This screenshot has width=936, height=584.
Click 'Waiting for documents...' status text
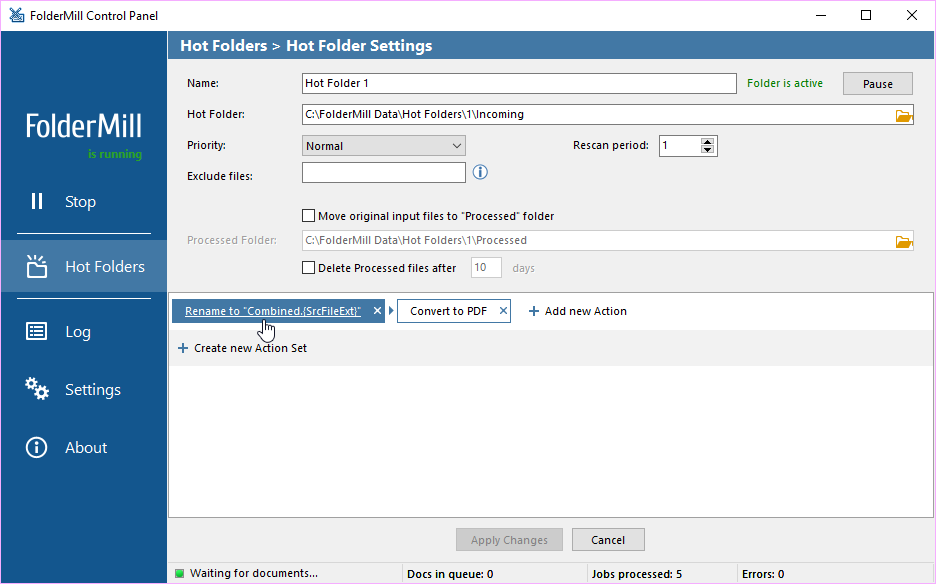pyautogui.click(x=254, y=573)
